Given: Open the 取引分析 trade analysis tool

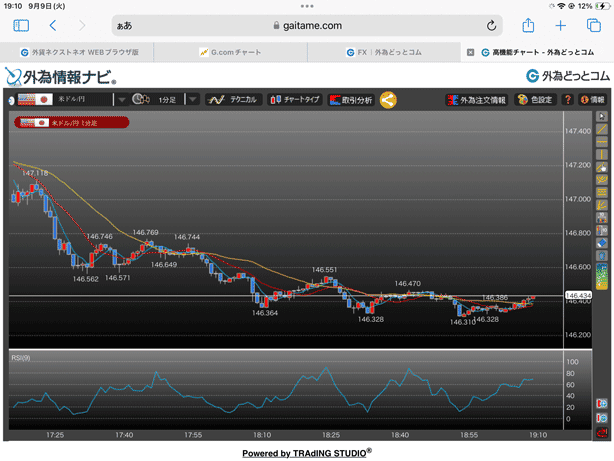Looking at the screenshot, I should coord(350,100).
